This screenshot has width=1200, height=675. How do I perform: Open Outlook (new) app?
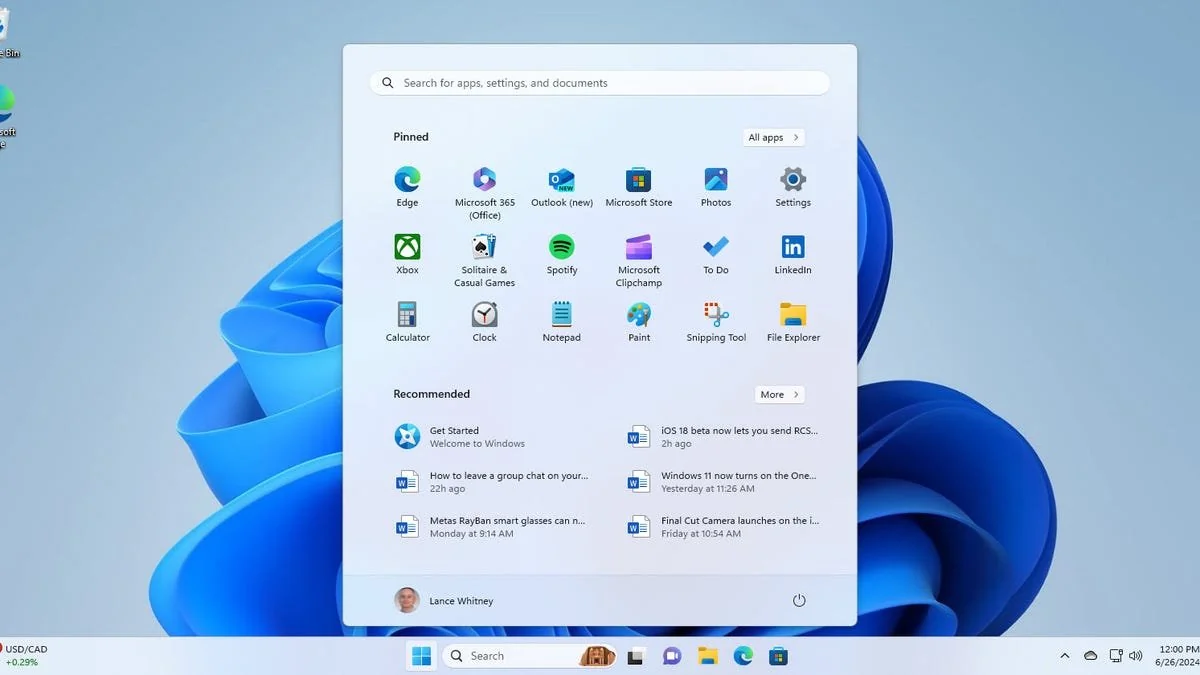[x=562, y=186]
